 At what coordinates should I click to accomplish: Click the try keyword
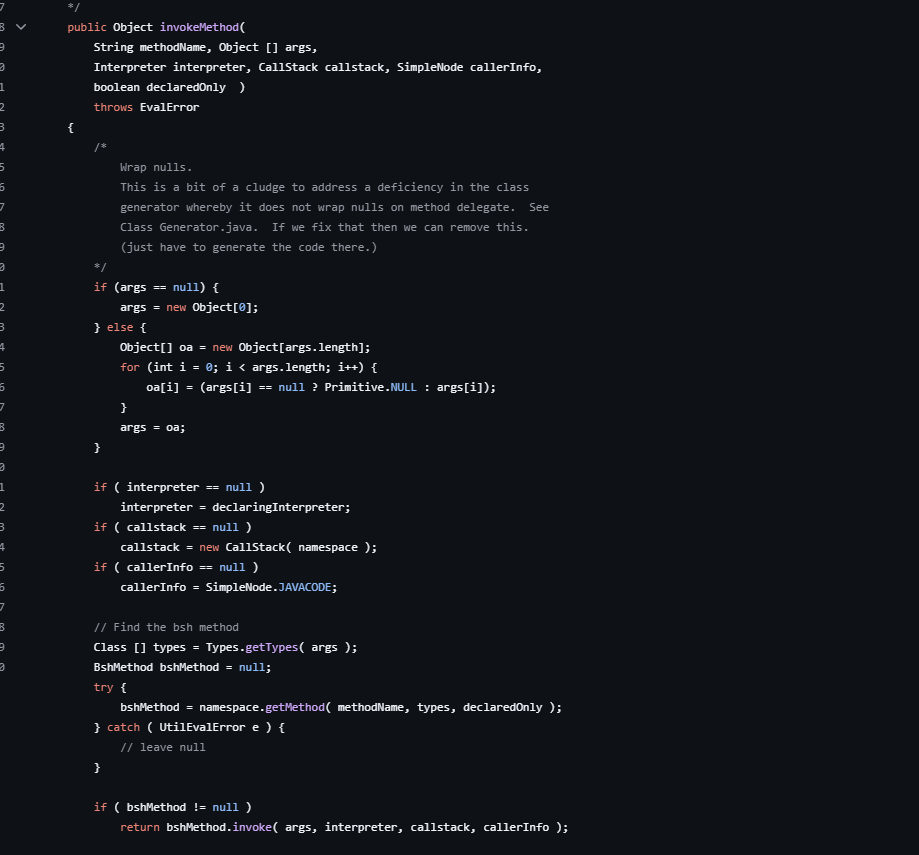104,687
